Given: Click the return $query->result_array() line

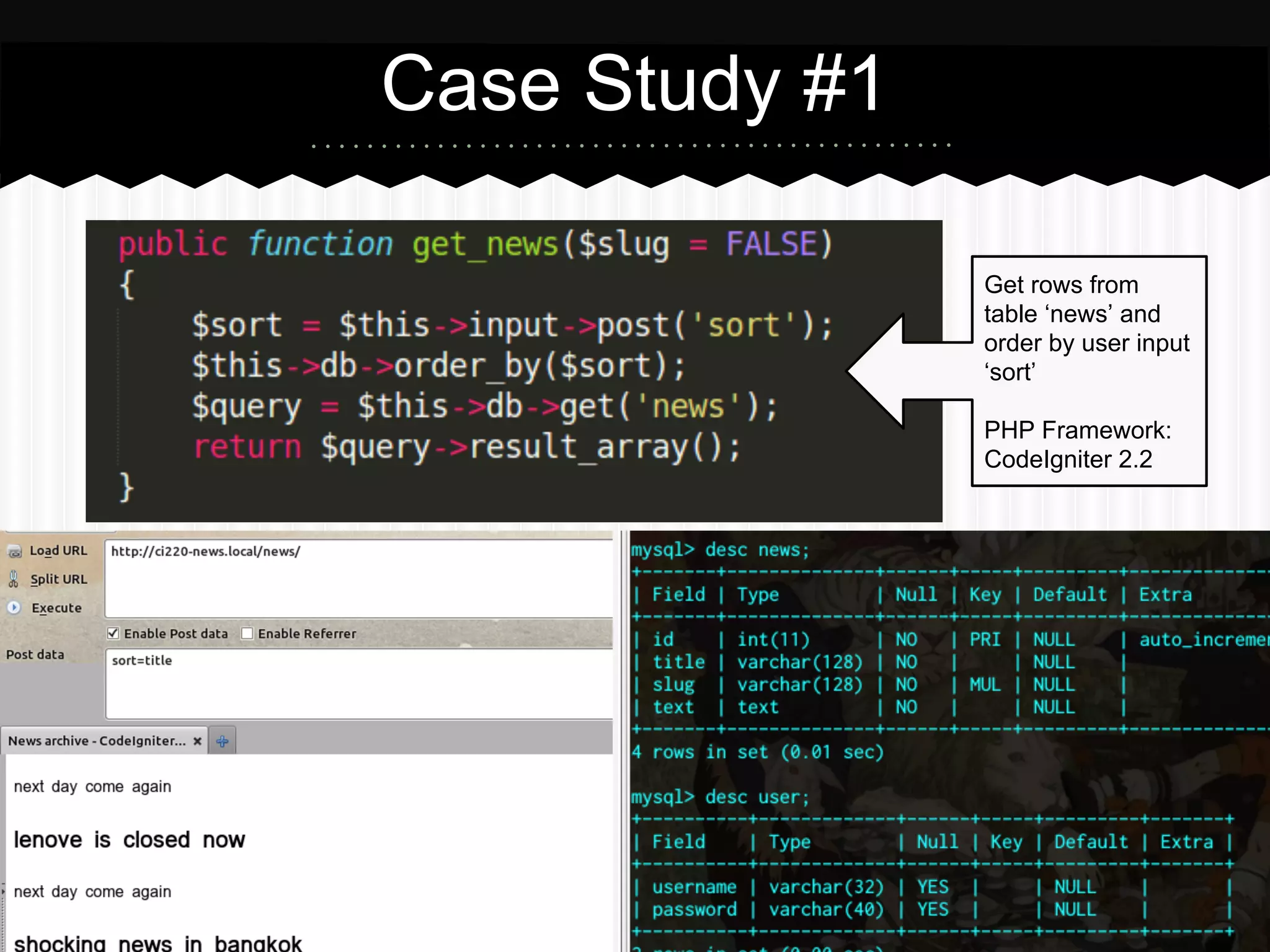Looking at the screenshot, I should pyautogui.click(x=467, y=447).
